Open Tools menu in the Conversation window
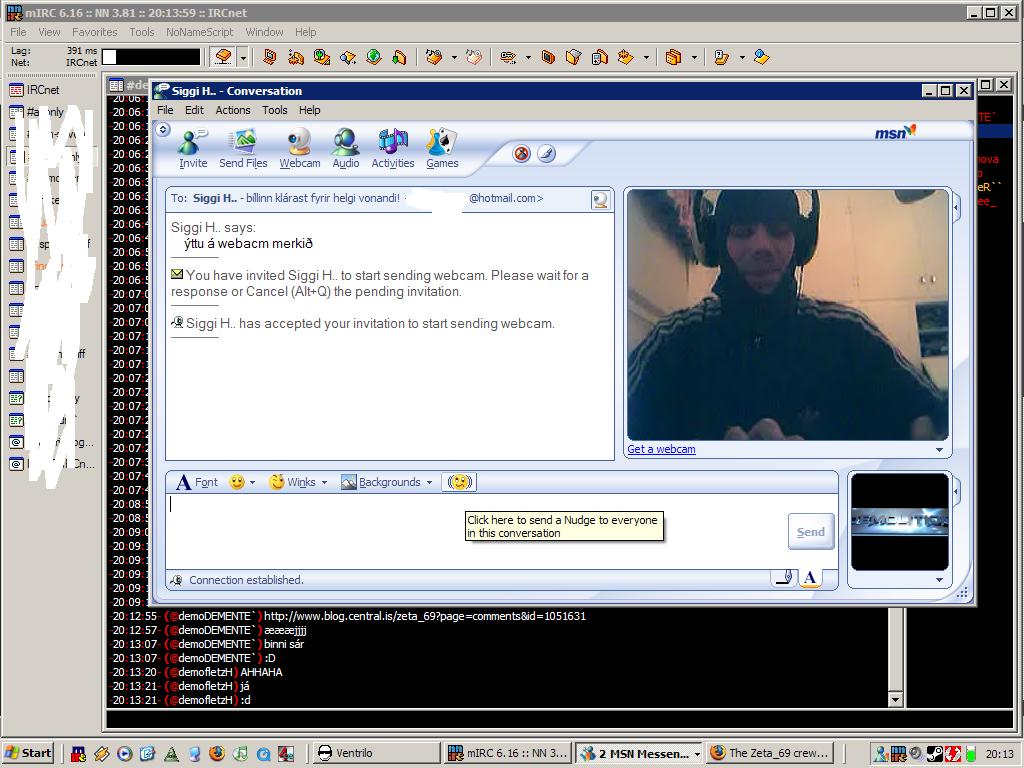Image resolution: width=1024 pixels, height=768 pixels. (275, 110)
